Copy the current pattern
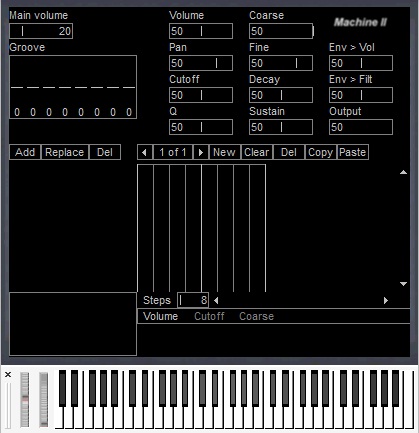 click(320, 152)
